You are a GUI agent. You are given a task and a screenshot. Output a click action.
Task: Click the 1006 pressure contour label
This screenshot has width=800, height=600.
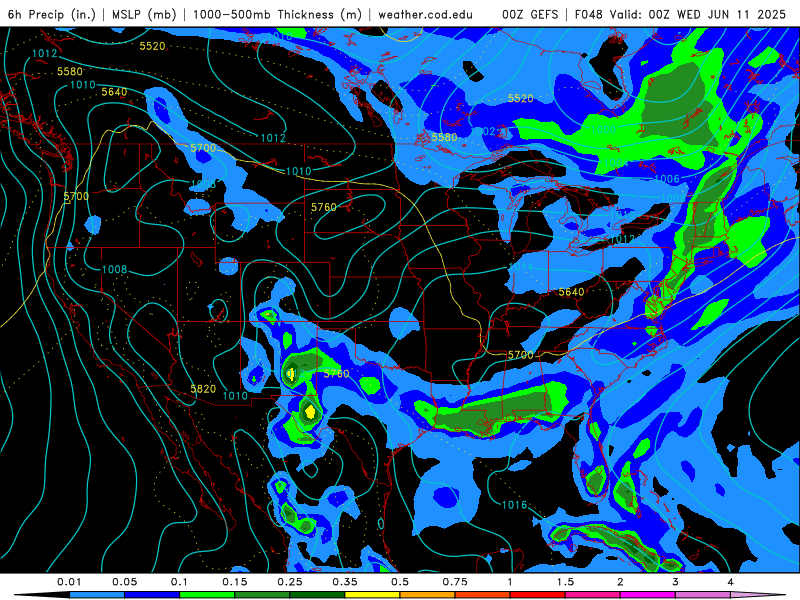click(x=667, y=179)
